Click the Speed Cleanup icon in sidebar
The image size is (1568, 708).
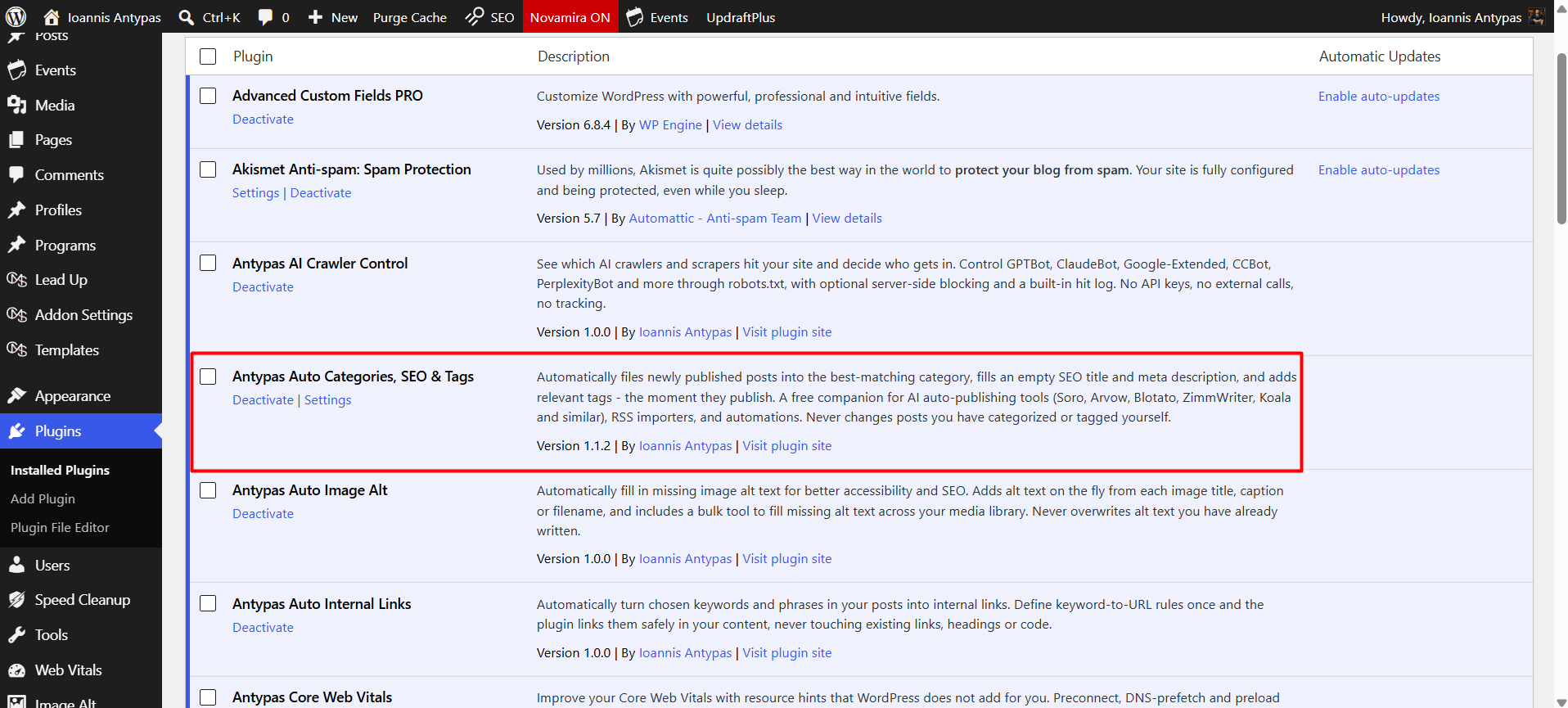coord(16,600)
